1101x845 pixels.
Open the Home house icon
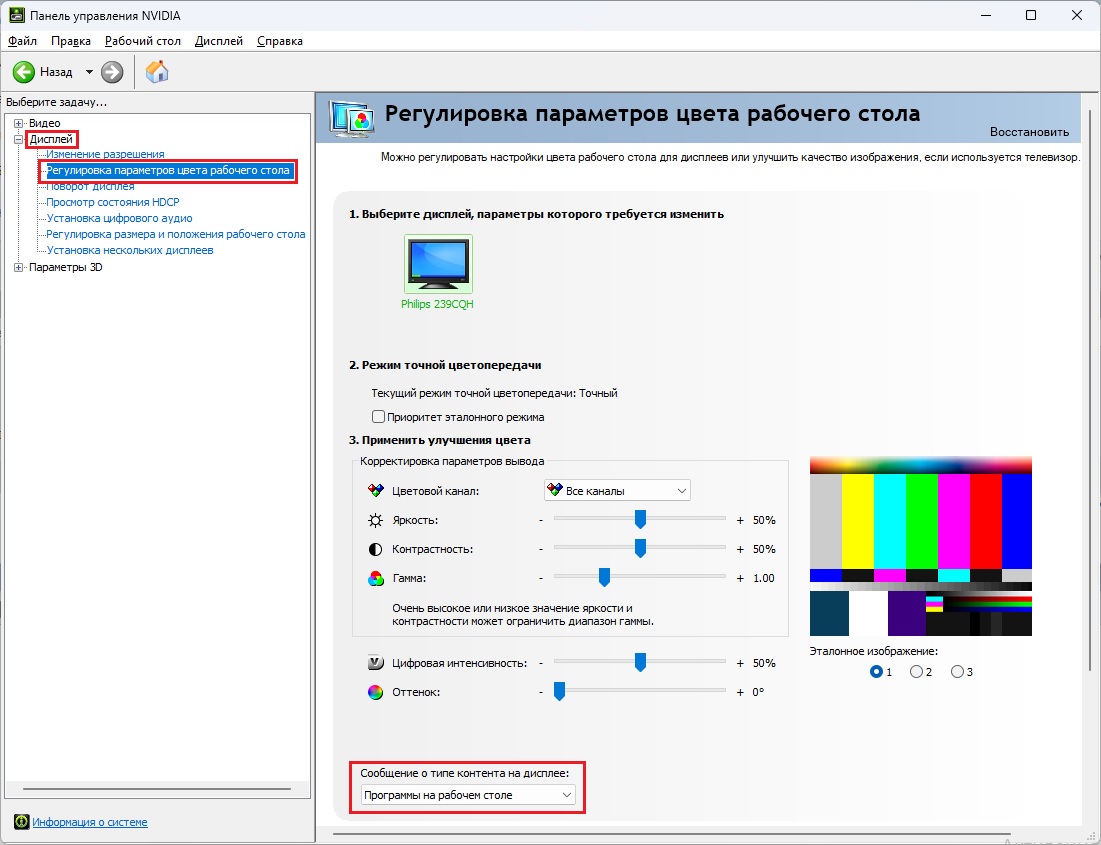point(157,72)
